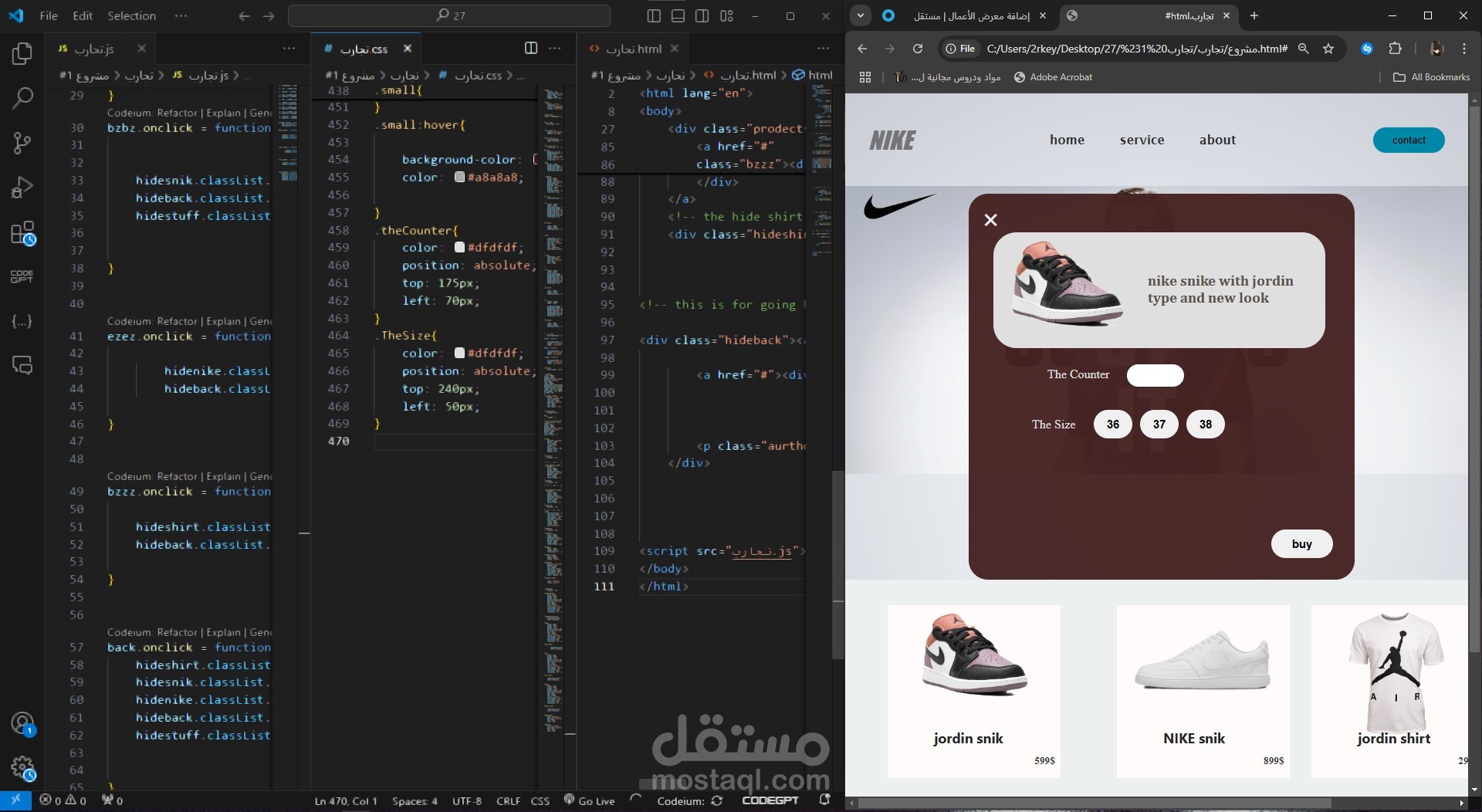Toggle bottom panel layout icon
Screen dimensions: 1482x812
coord(678,15)
